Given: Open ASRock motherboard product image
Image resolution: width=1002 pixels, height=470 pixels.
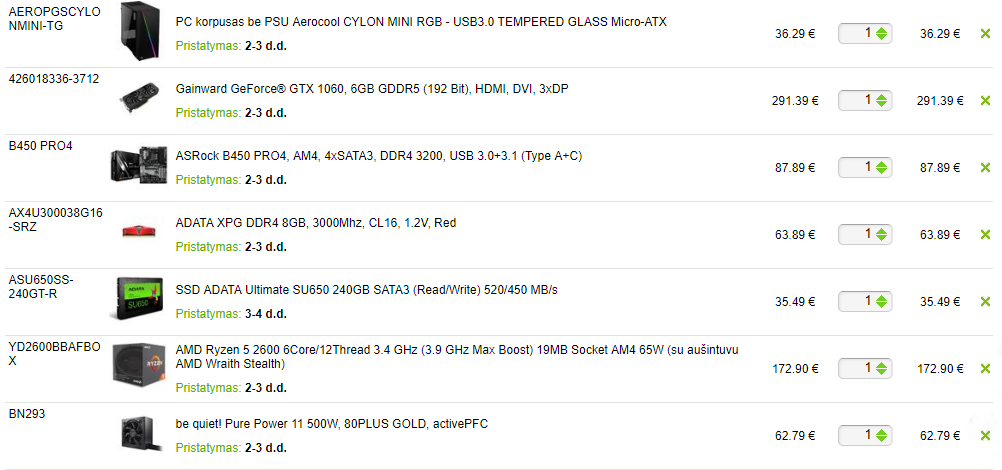Looking at the screenshot, I should [139, 166].
